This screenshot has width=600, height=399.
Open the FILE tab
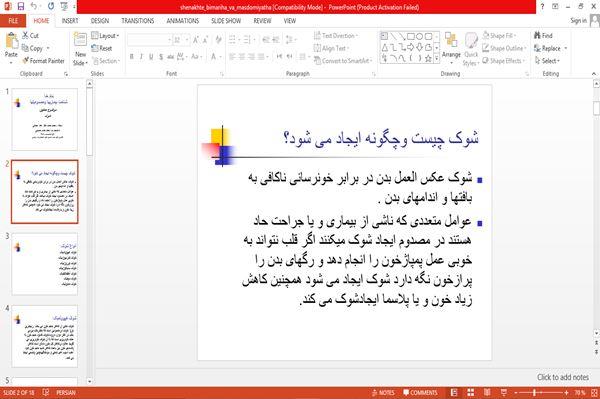point(13,21)
